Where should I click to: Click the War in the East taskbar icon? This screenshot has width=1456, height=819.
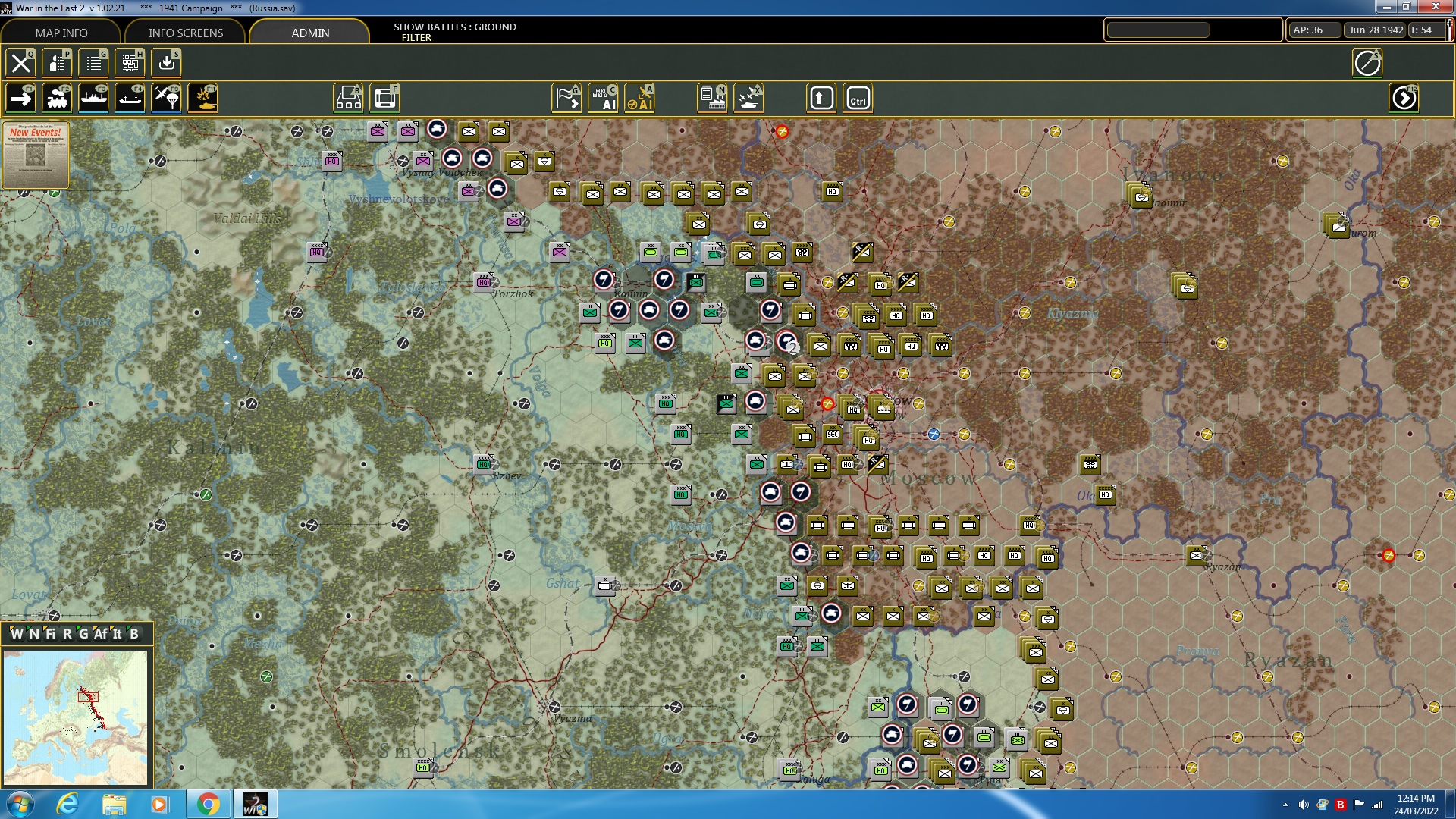(x=255, y=804)
